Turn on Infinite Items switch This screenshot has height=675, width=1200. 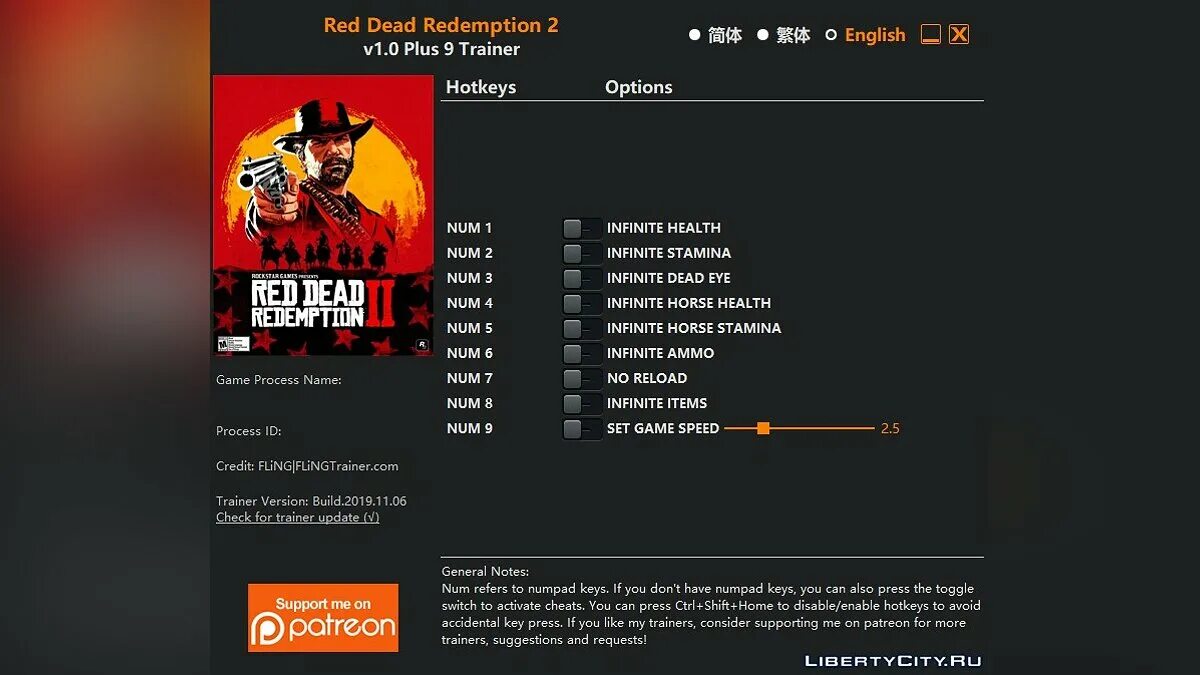tap(582, 404)
